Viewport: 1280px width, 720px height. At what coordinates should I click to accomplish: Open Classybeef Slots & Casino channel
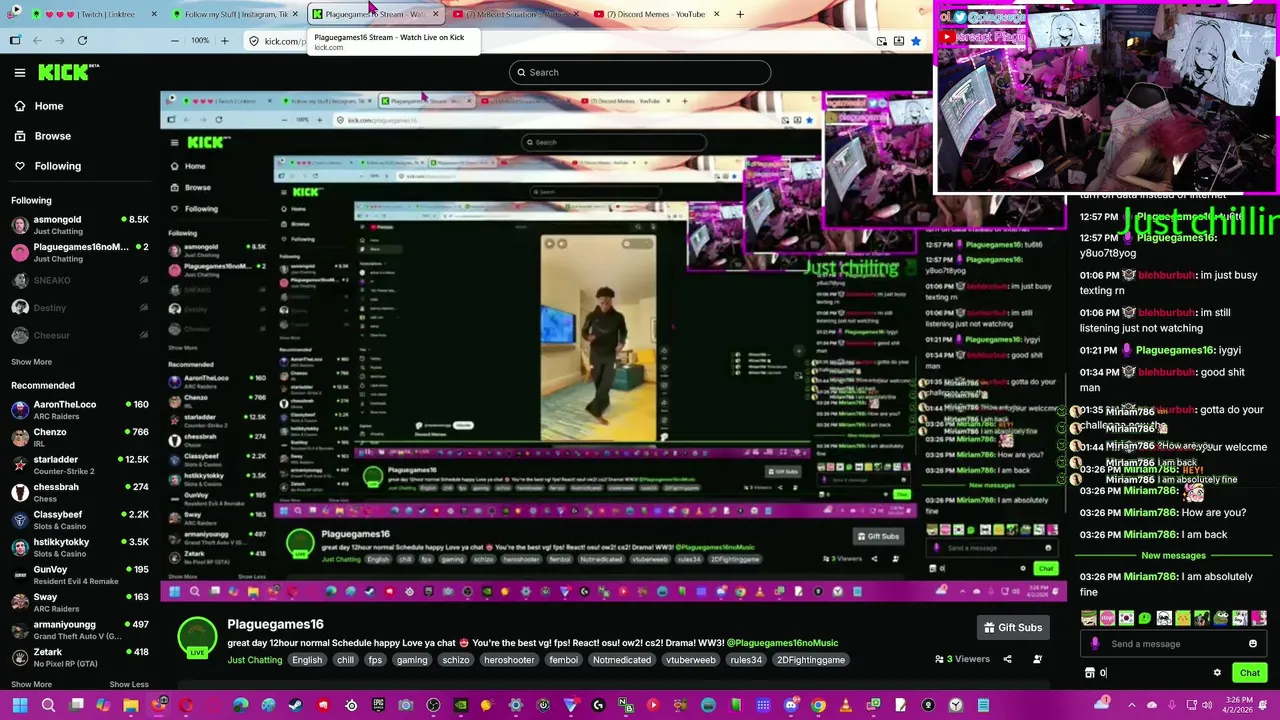coord(80,520)
